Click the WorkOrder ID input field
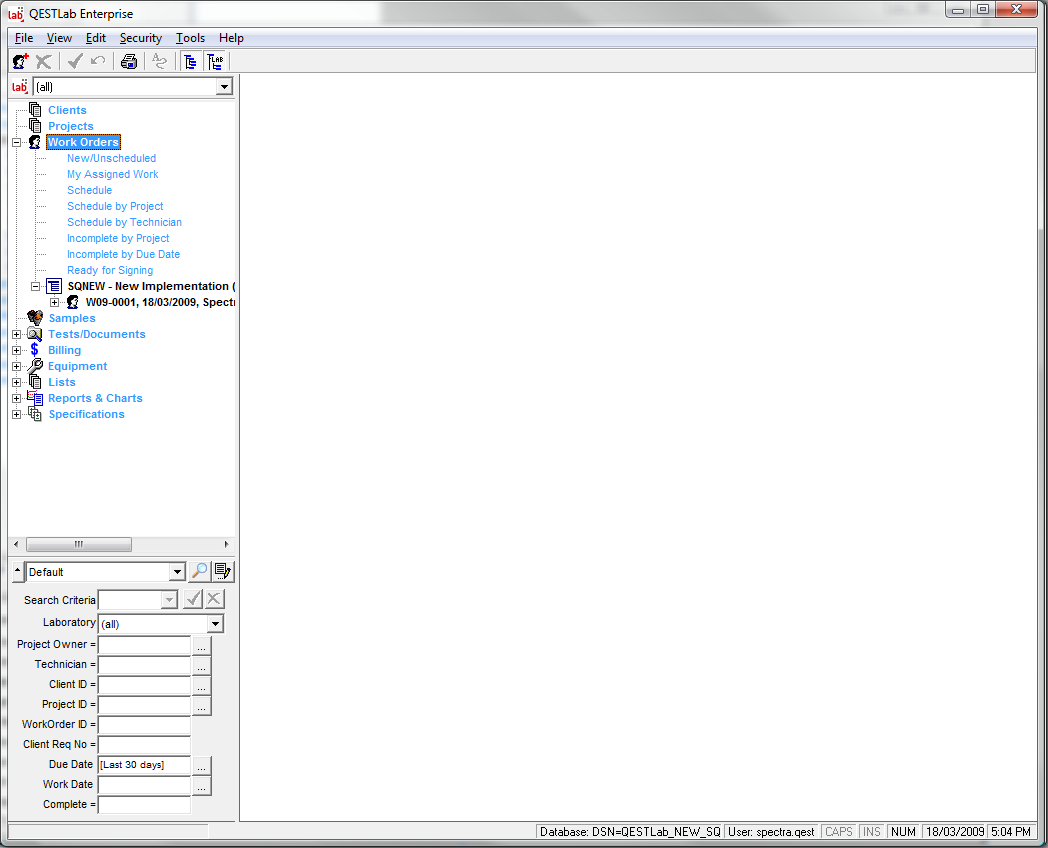Screen dimensions: 1048x848 [x=144, y=725]
